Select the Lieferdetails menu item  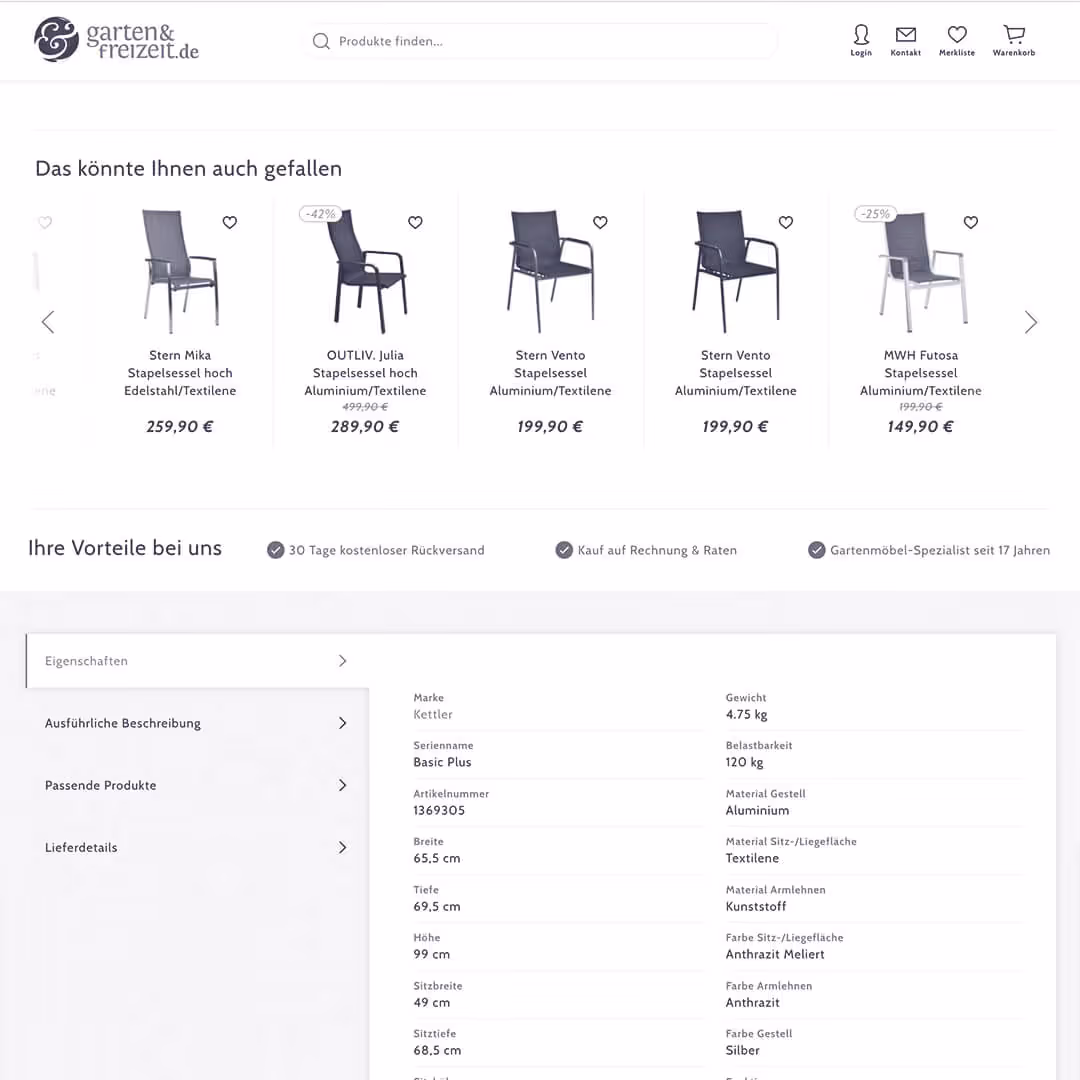pos(81,847)
